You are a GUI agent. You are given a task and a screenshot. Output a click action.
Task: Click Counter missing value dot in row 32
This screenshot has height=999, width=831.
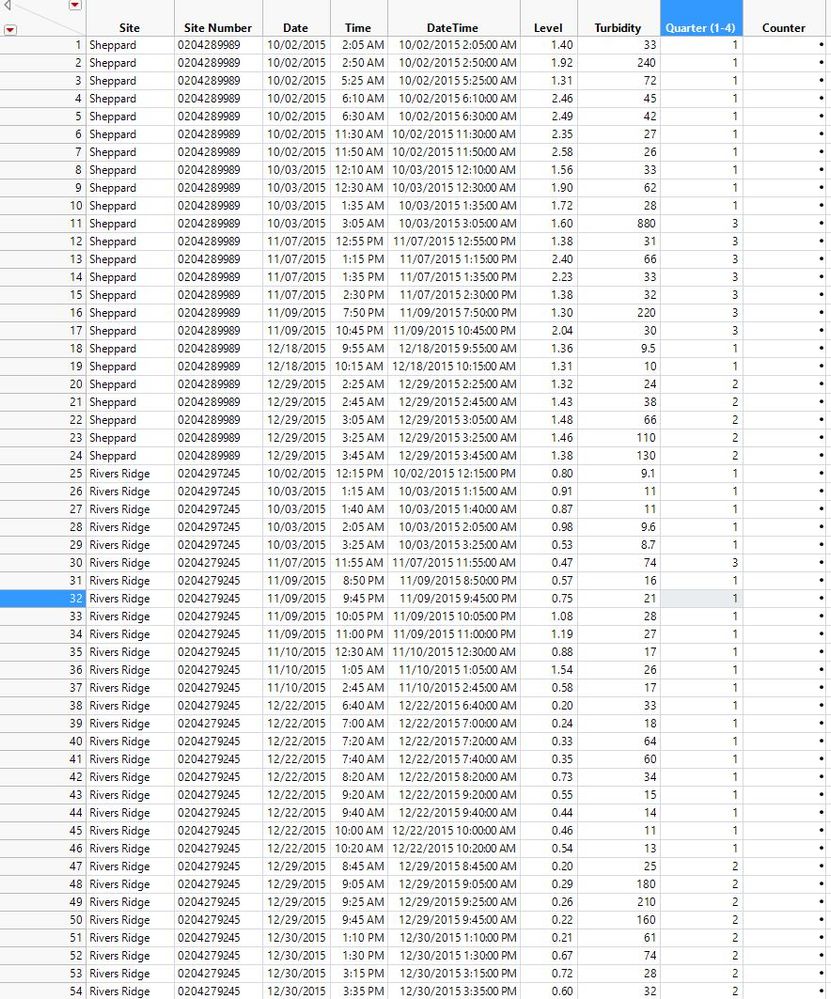click(x=821, y=598)
